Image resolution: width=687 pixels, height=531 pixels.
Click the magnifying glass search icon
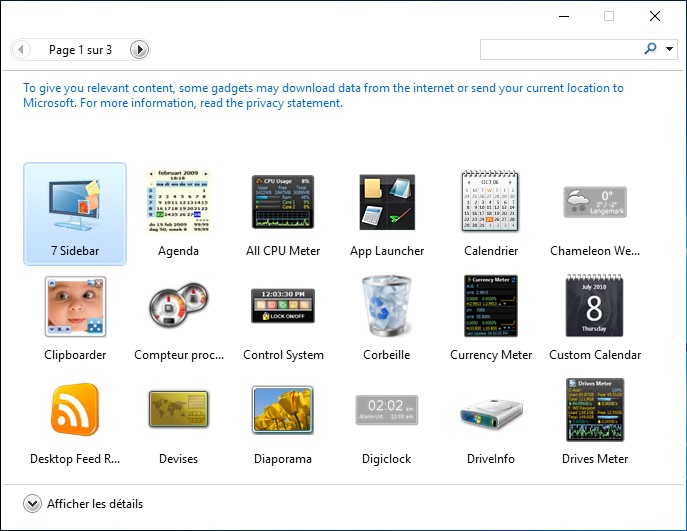pos(650,48)
